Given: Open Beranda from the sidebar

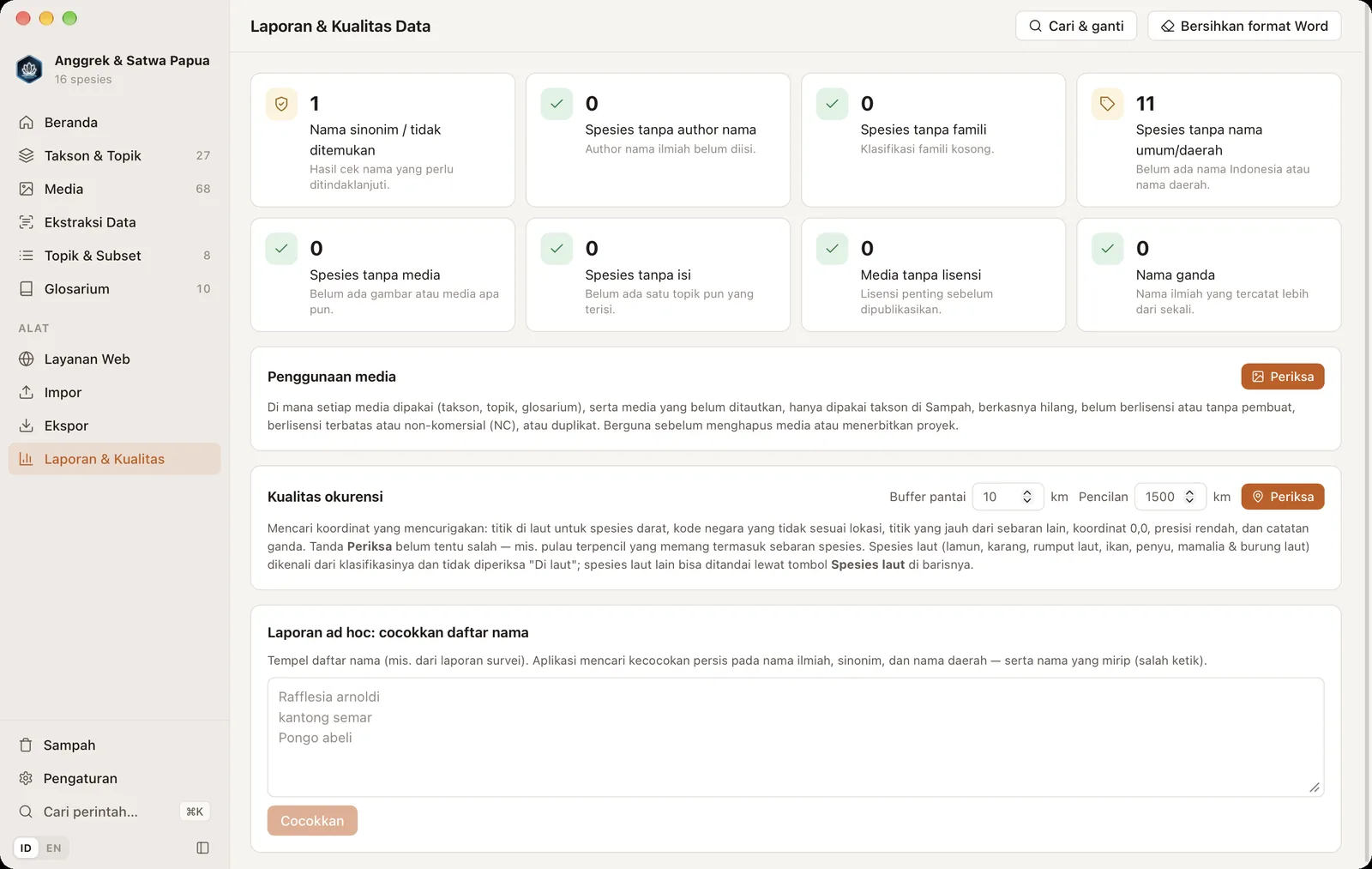Looking at the screenshot, I should 114,123.
